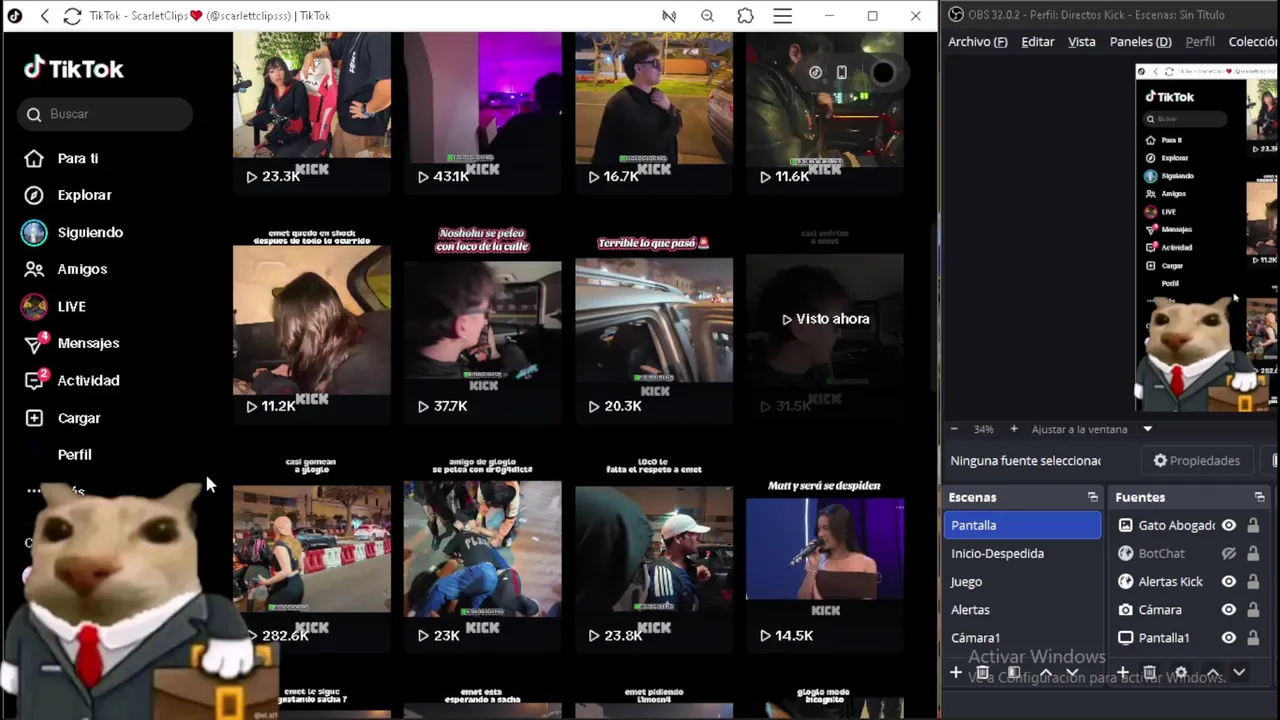Screen dimensions: 1280x720
Task: Move scene down in OBS
Action: [x=1072, y=673]
